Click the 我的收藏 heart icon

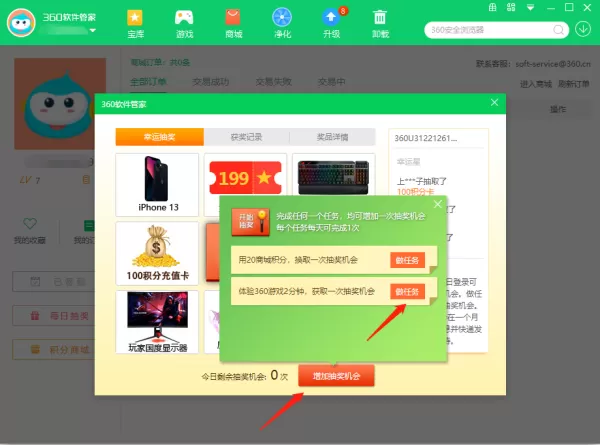coord(30,223)
